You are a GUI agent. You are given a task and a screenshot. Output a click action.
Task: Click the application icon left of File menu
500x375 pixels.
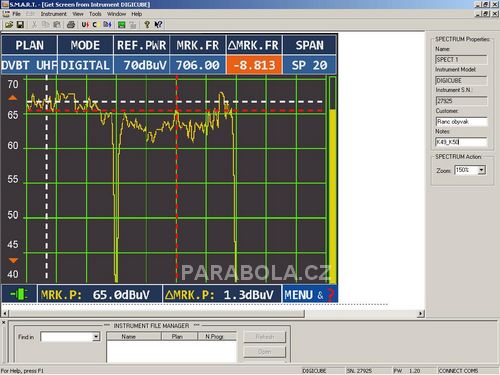point(6,14)
